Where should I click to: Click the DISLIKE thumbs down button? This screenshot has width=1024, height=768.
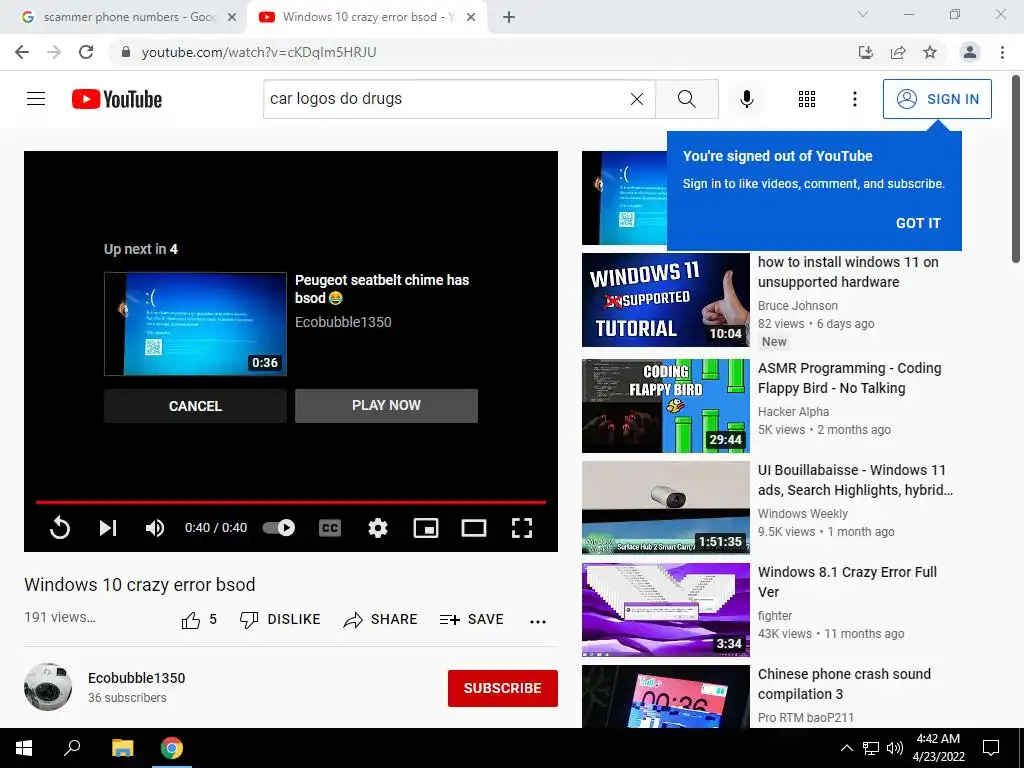pyautogui.click(x=280, y=620)
